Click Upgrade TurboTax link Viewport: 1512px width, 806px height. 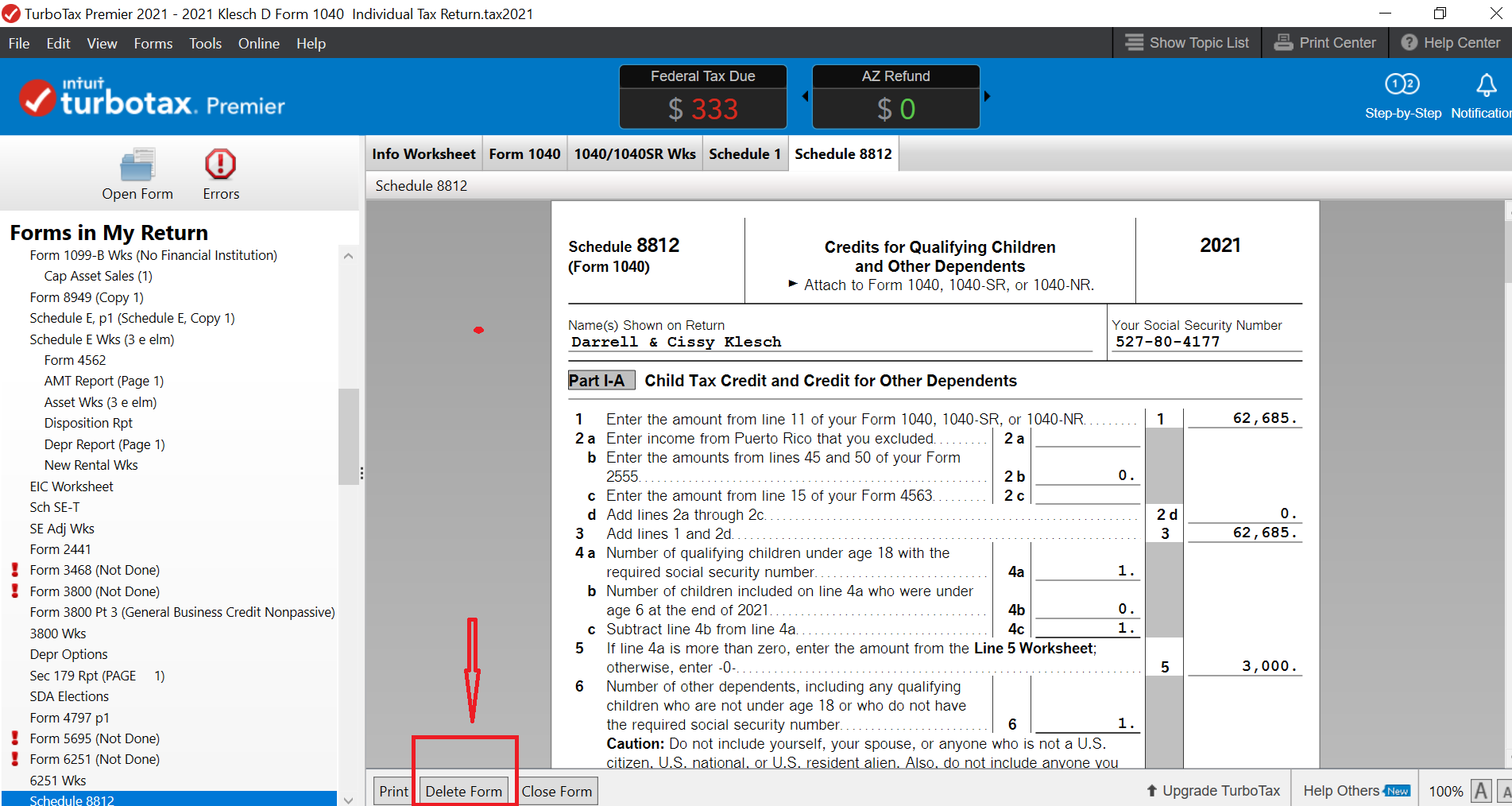tap(1213, 791)
